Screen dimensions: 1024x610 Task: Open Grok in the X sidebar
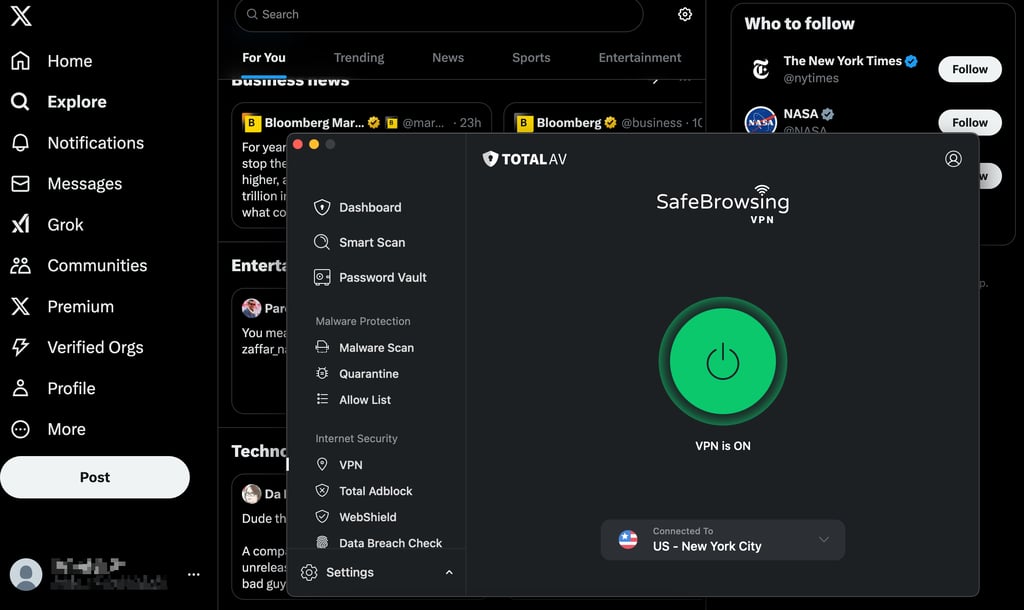pyautogui.click(x=48, y=224)
